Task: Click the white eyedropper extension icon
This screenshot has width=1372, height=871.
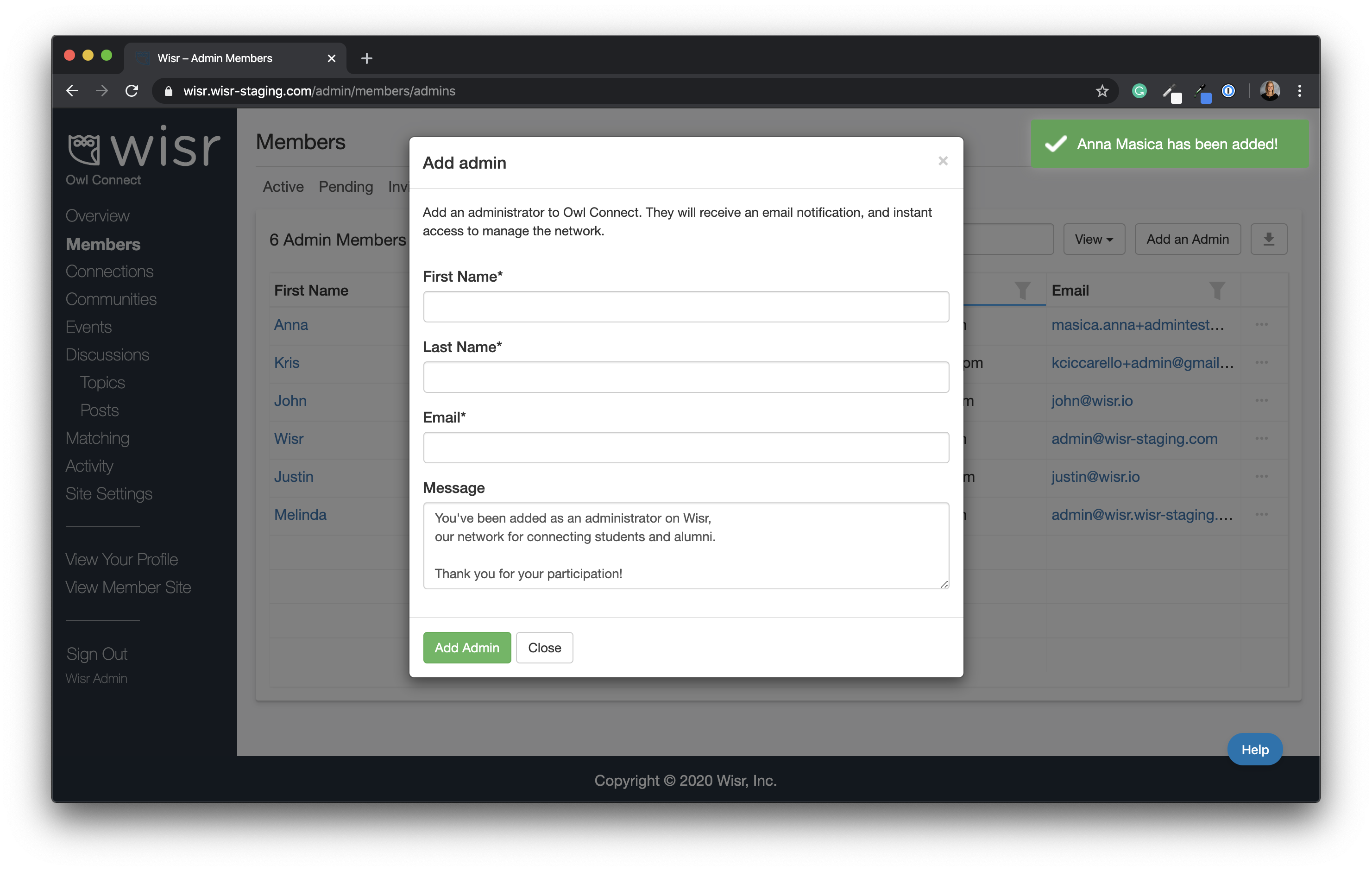Action: point(1172,91)
